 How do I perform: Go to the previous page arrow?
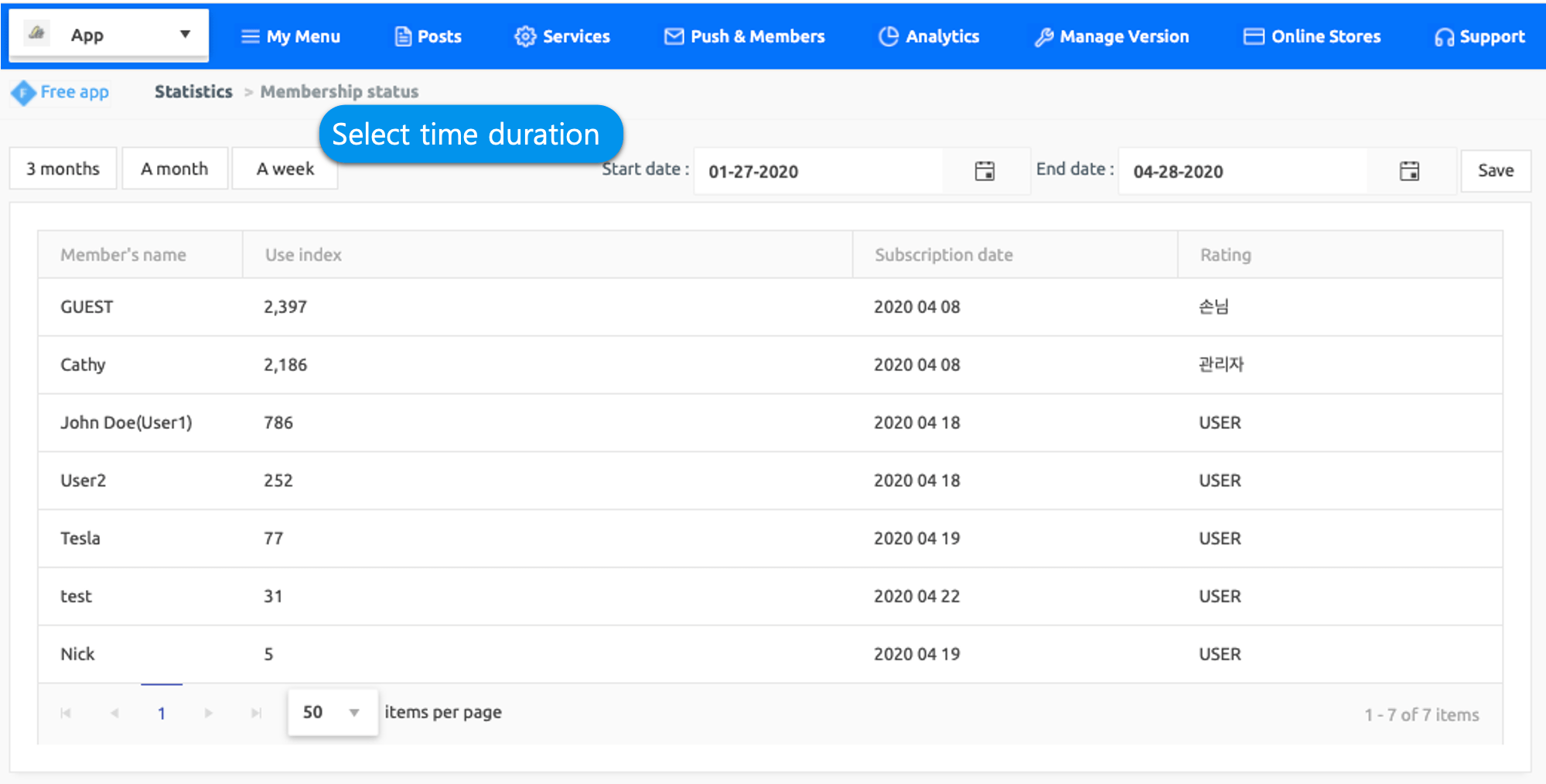point(114,713)
